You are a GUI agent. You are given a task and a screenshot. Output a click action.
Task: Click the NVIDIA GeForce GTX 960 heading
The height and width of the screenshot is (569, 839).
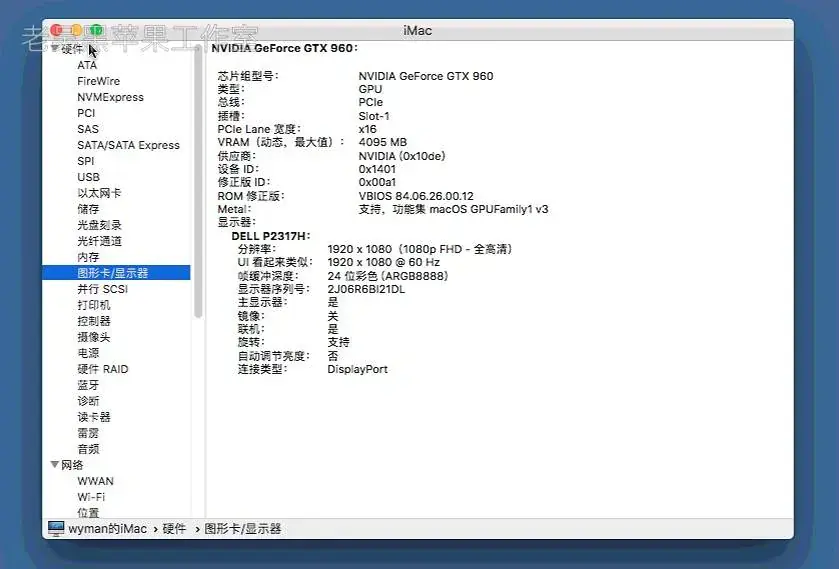pos(284,48)
